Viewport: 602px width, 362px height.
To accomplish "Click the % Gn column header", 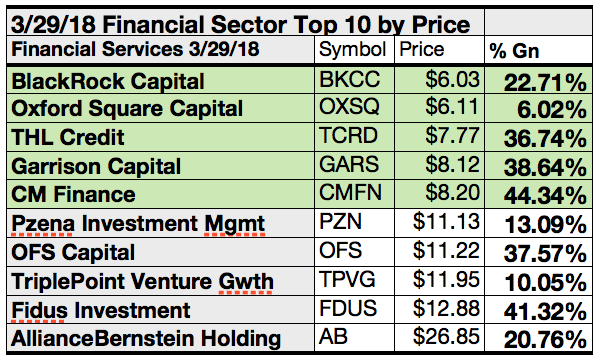I will tap(539, 50).
